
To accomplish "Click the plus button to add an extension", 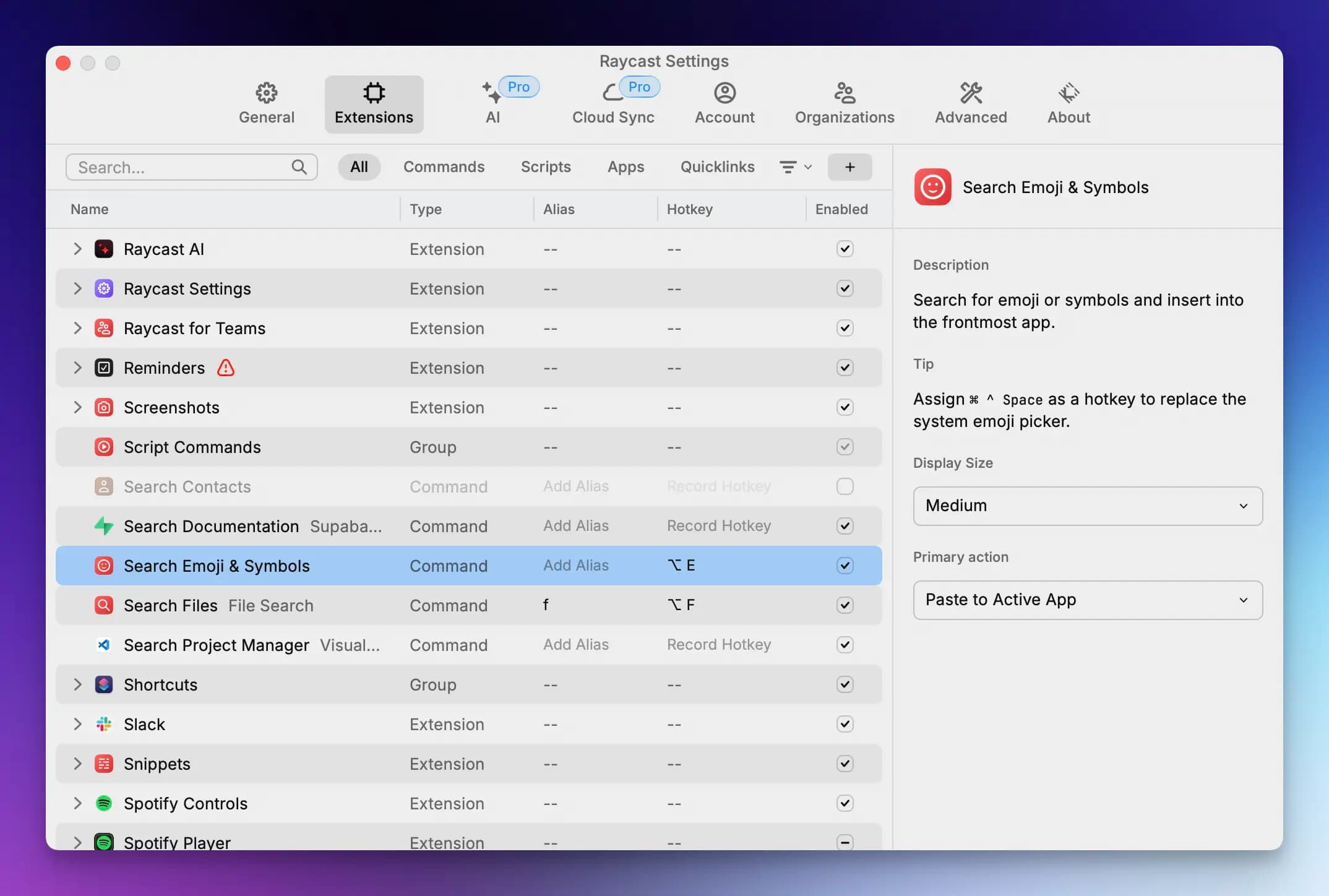I will [849, 167].
